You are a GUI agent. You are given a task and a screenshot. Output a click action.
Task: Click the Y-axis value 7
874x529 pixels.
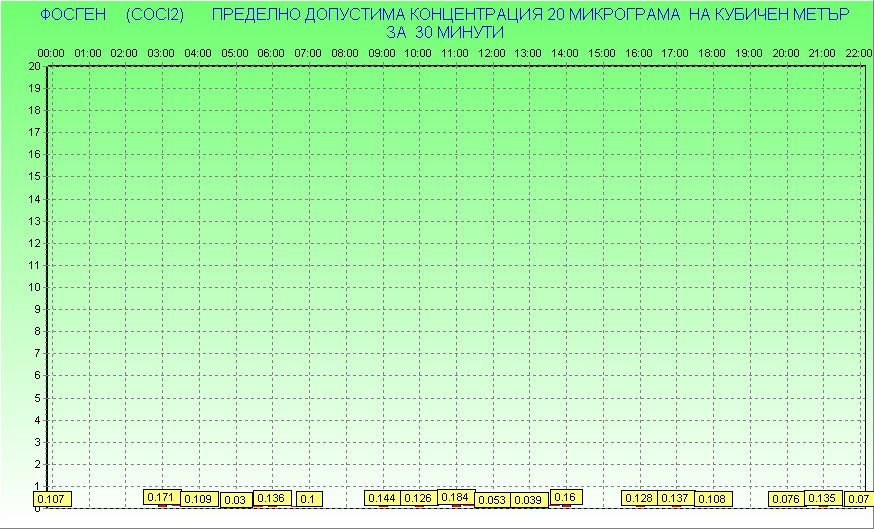coord(37,353)
